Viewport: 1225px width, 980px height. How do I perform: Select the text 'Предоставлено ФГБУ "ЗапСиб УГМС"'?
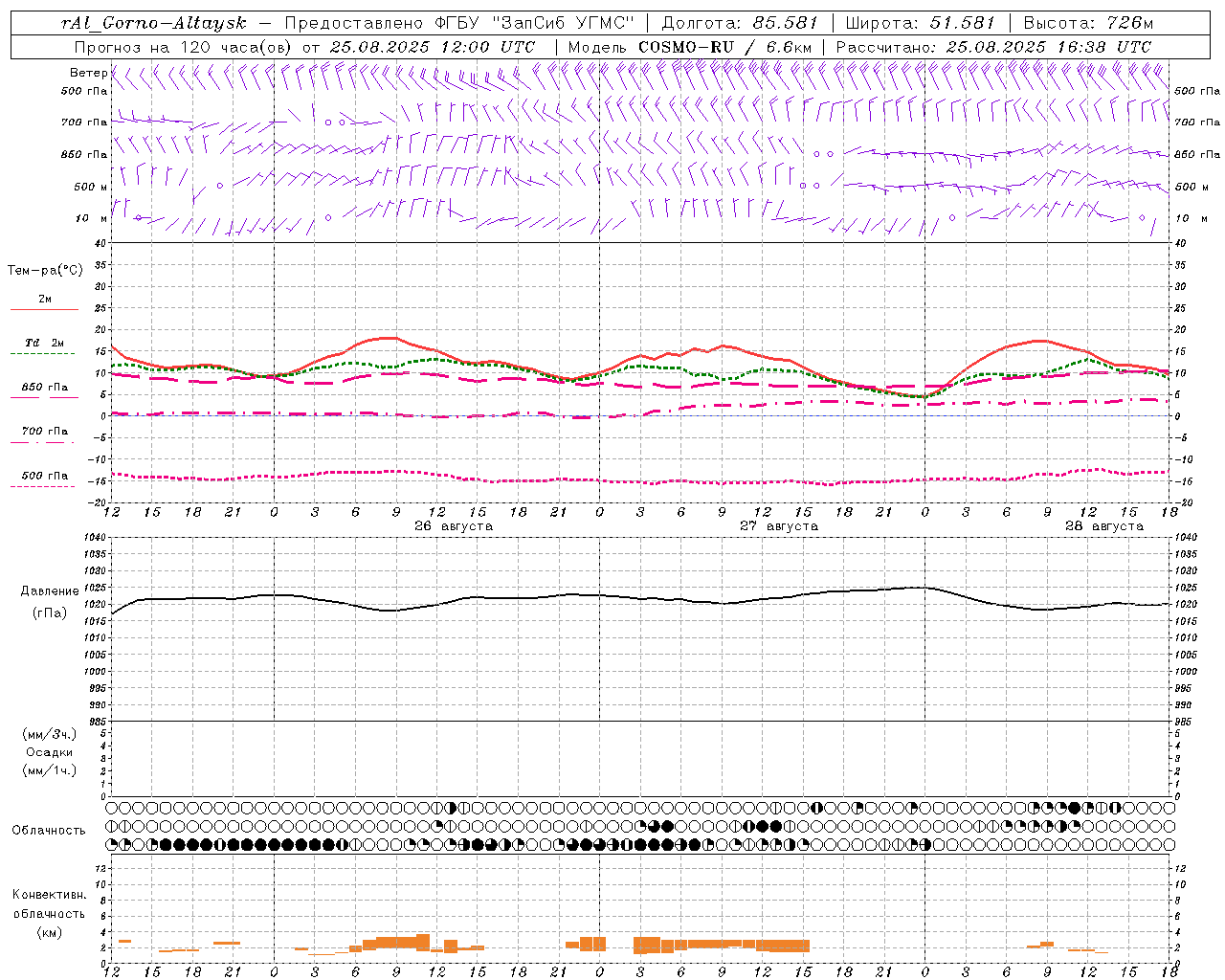pyautogui.click(x=460, y=23)
